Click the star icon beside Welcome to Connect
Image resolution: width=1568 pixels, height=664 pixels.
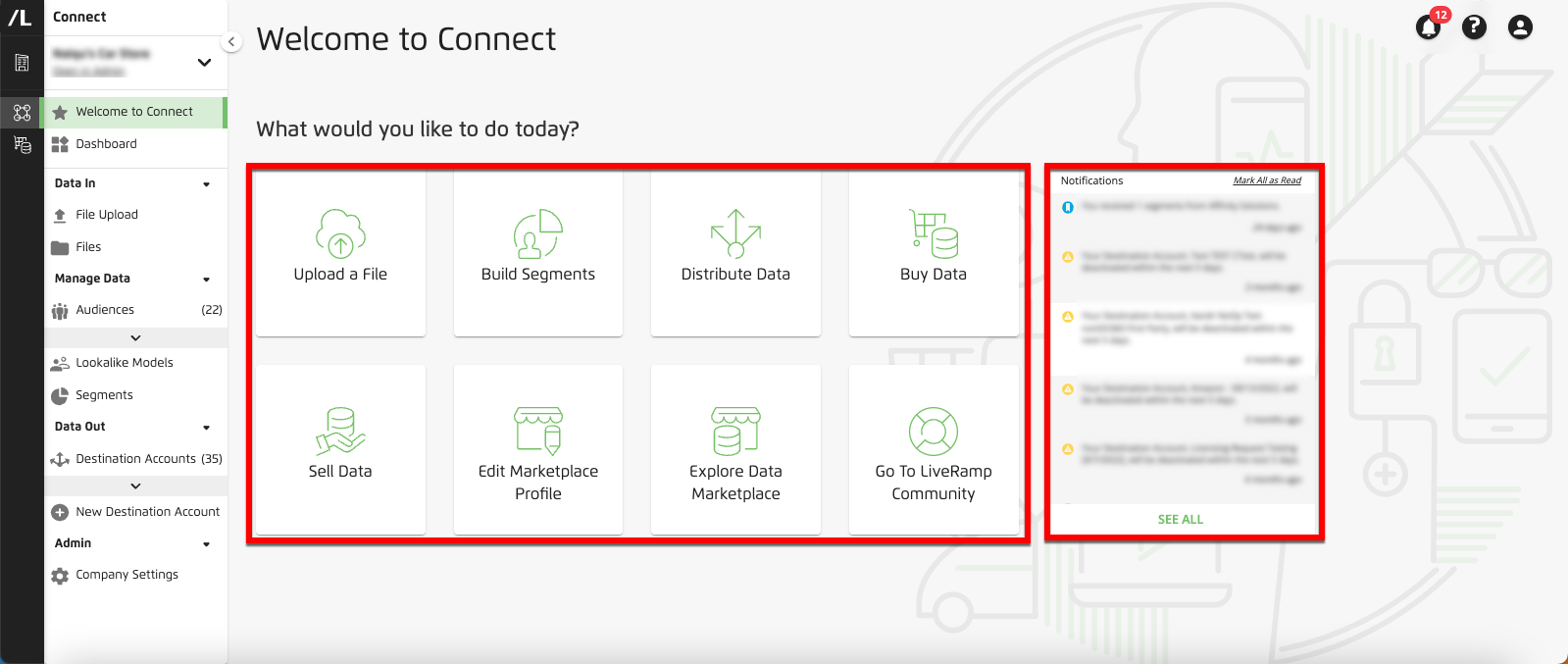[x=60, y=112]
